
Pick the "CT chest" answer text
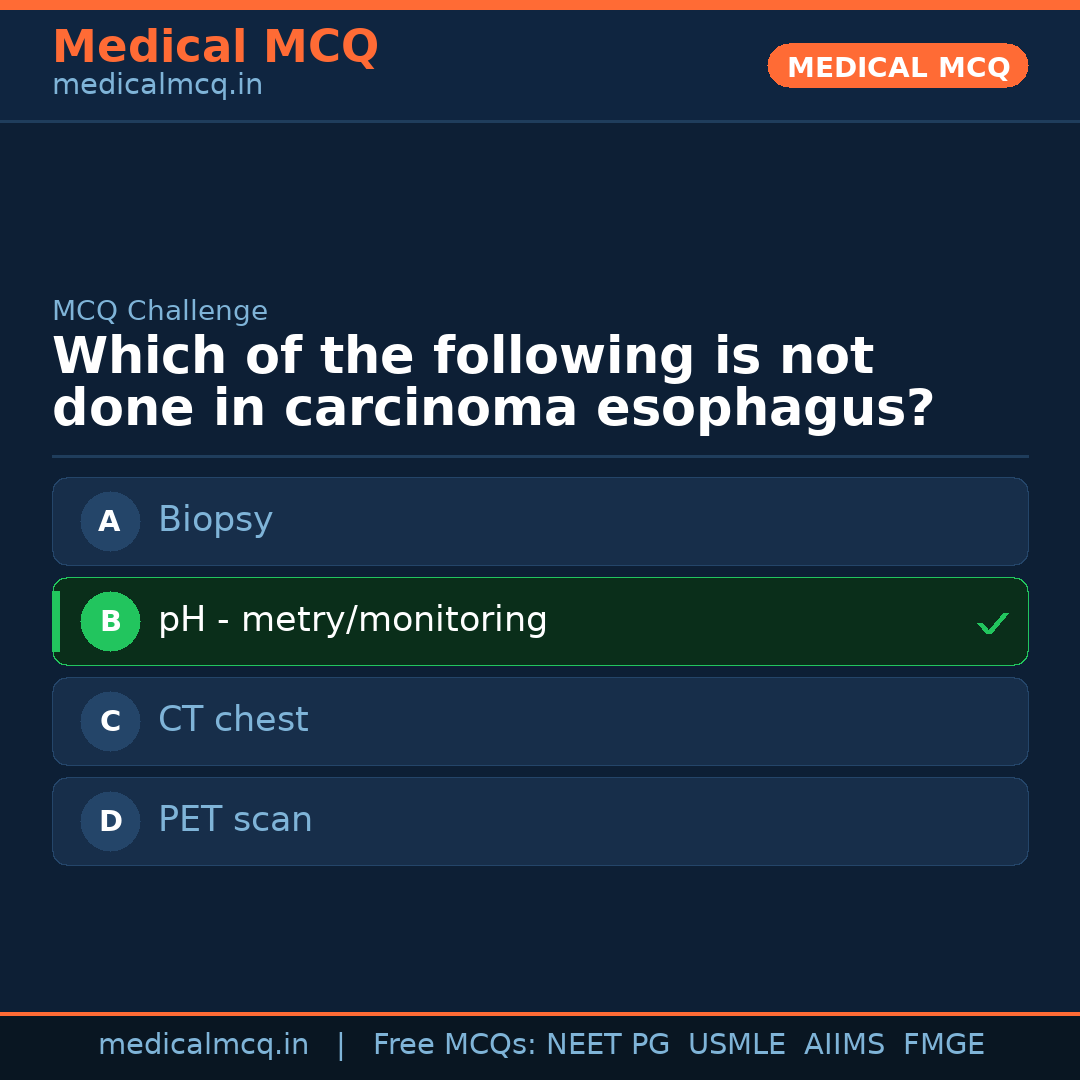tap(233, 720)
